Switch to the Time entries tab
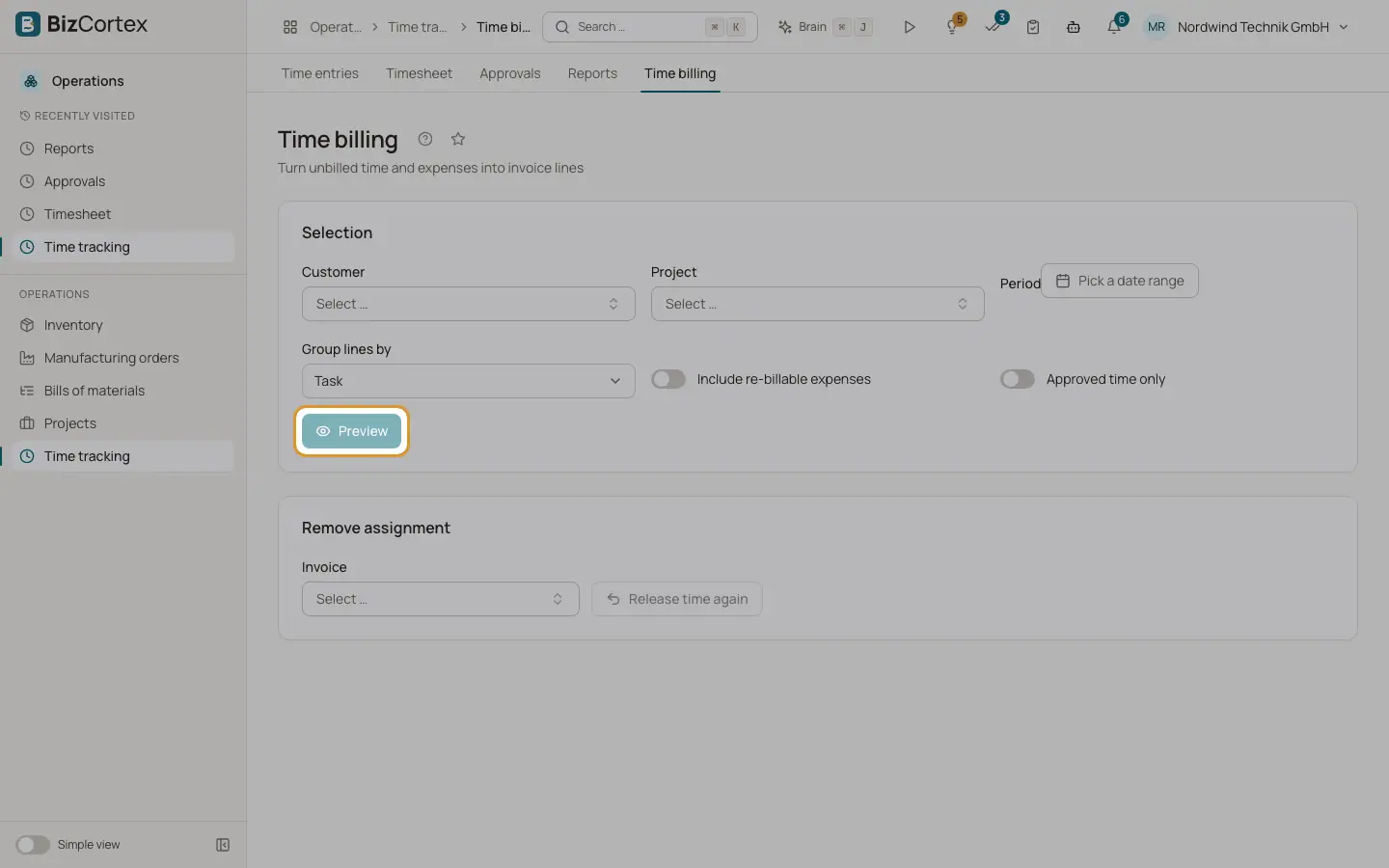Screen dimensions: 1389x868 coord(320,73)
